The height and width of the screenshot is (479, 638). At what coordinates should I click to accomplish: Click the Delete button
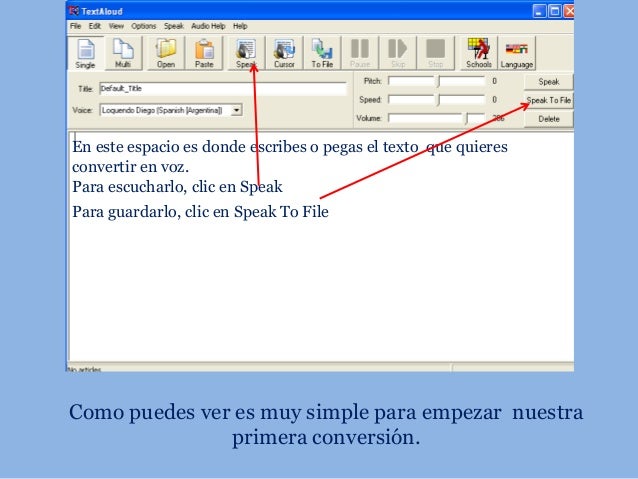[x=548, y=119]
